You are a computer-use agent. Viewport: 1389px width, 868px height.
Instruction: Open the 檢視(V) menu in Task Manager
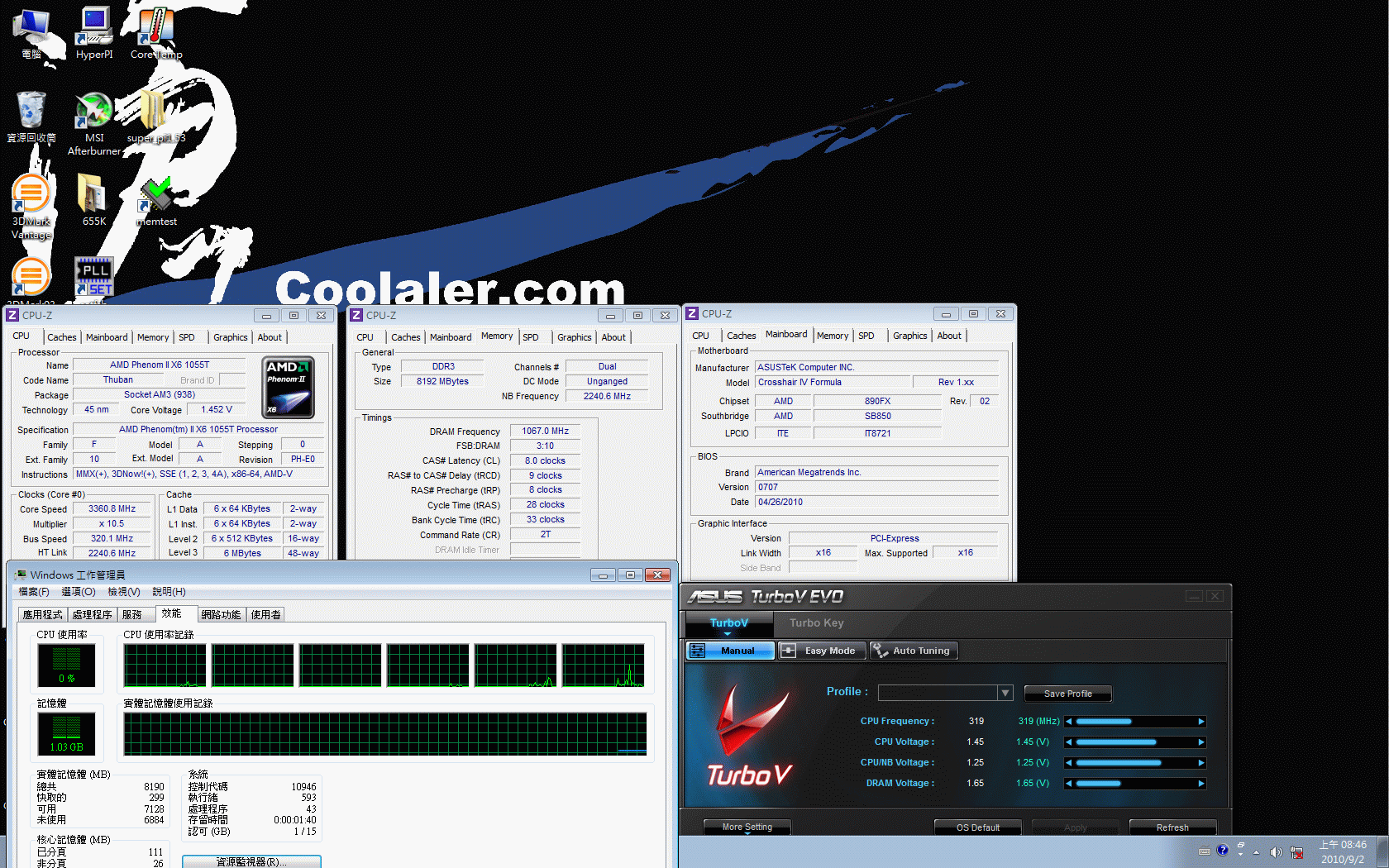tap(124, 592)
